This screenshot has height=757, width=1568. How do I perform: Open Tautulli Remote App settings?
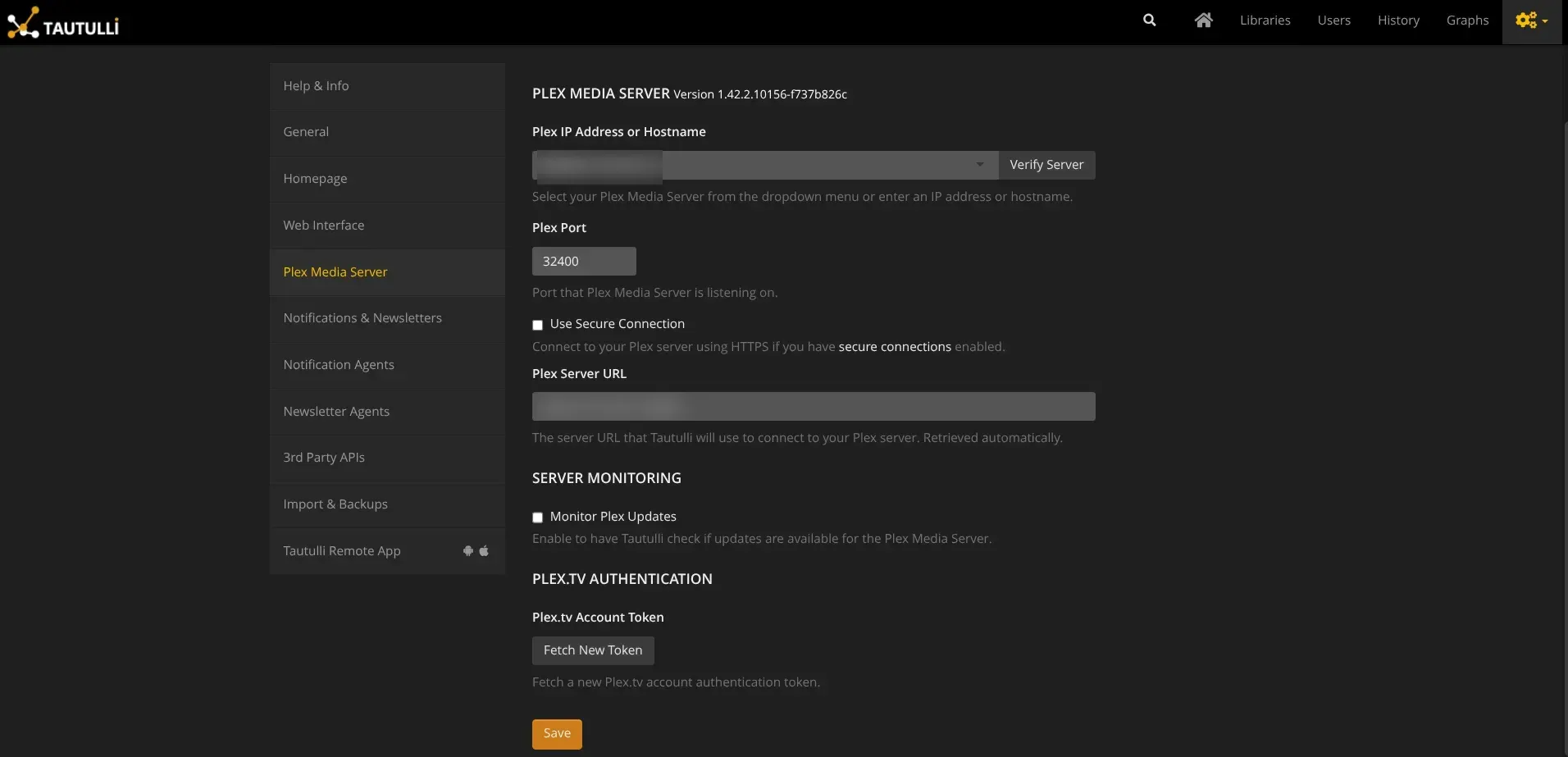coord(387,551)
